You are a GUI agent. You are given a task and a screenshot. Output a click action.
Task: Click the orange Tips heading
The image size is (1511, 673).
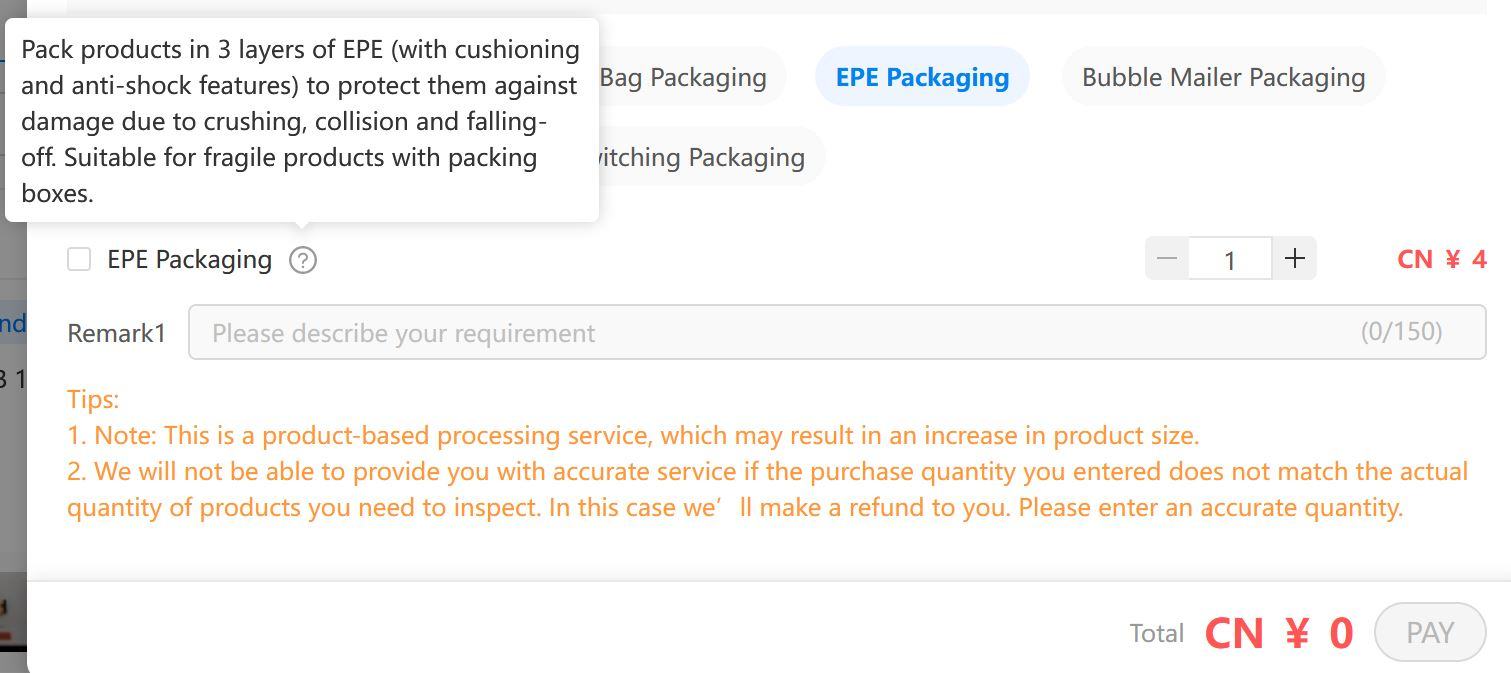click(93, 399)
